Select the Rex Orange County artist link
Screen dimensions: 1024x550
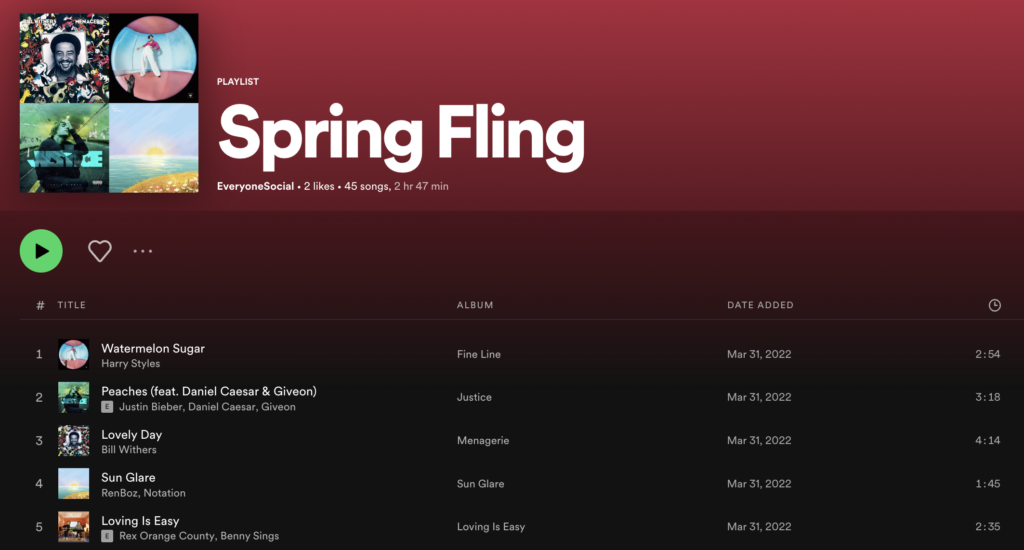[166, 536]
